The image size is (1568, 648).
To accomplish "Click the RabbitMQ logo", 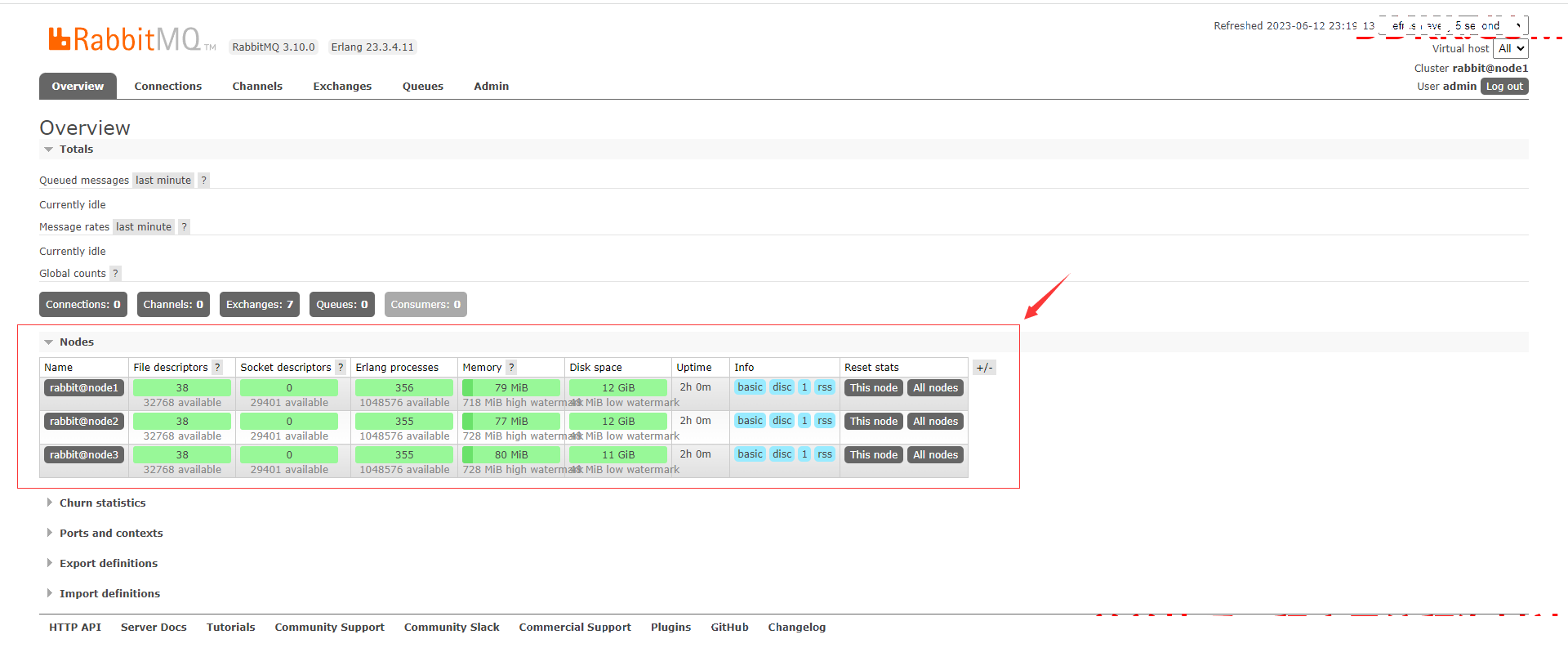I will pos(131,39).
